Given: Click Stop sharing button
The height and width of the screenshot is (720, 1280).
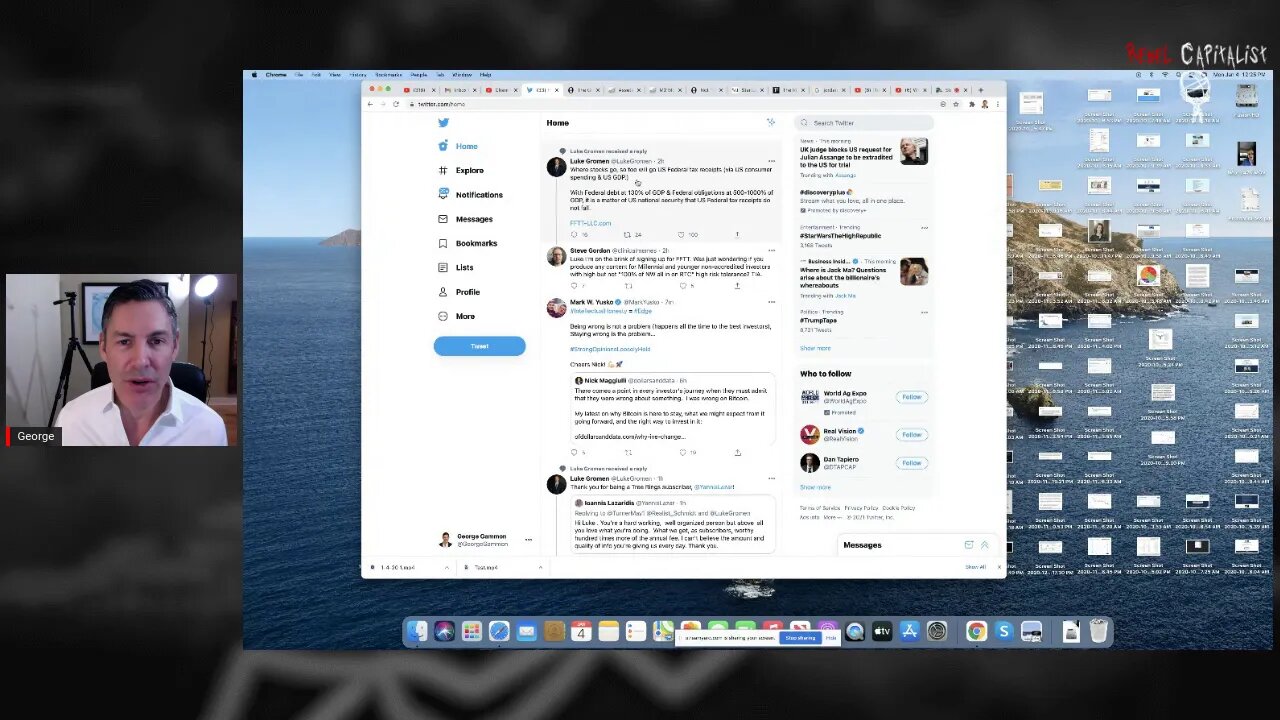Looking at the screenshot, I should [801, 638].
